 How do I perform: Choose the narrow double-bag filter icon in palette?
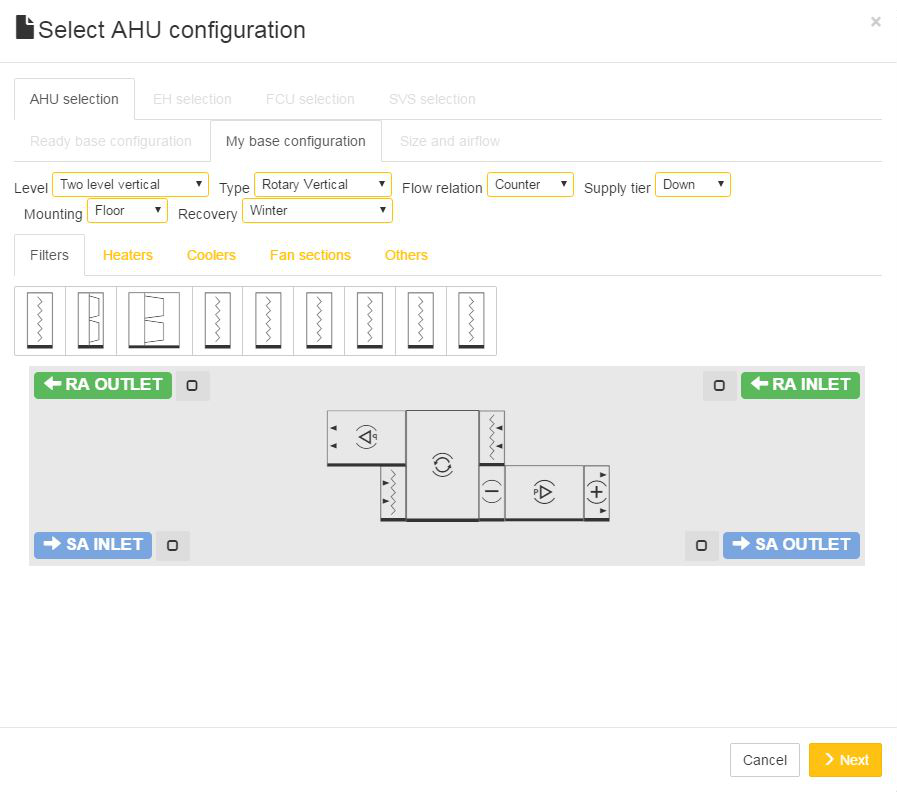click(90, 321)
